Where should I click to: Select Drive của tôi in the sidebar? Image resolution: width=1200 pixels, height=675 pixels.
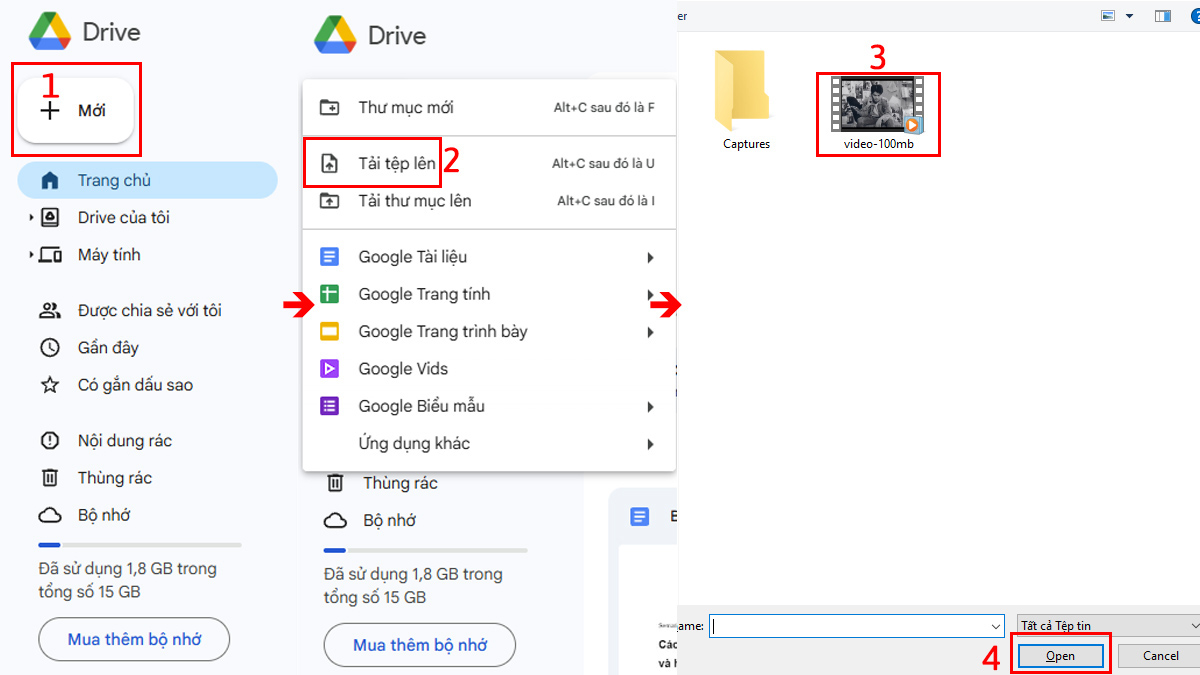coord(124,218)
